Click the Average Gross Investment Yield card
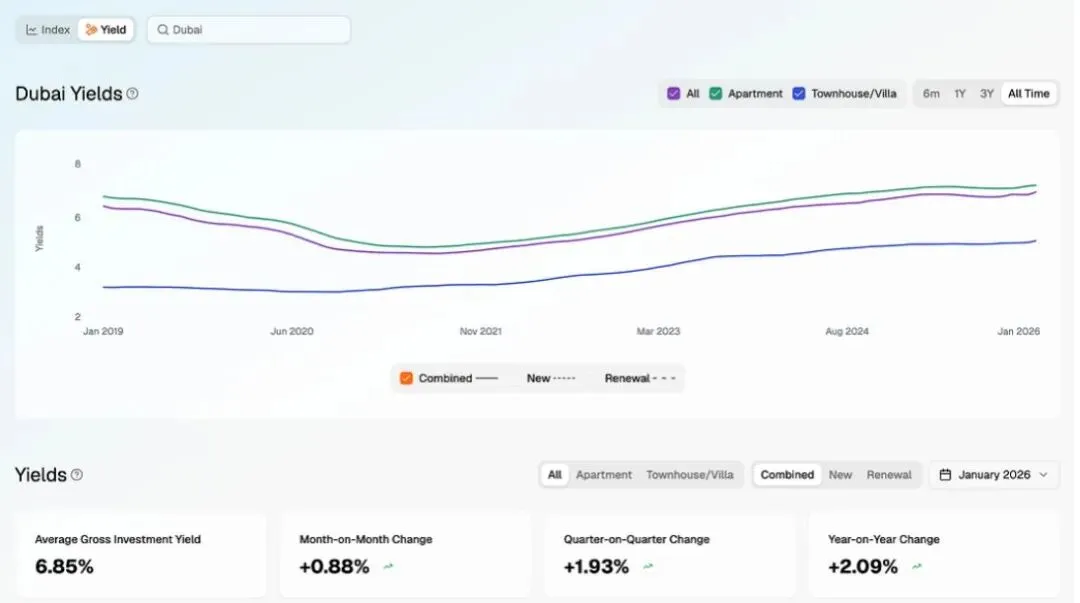1080x603 pixels. pyautogui.click(x=141, y=555)
